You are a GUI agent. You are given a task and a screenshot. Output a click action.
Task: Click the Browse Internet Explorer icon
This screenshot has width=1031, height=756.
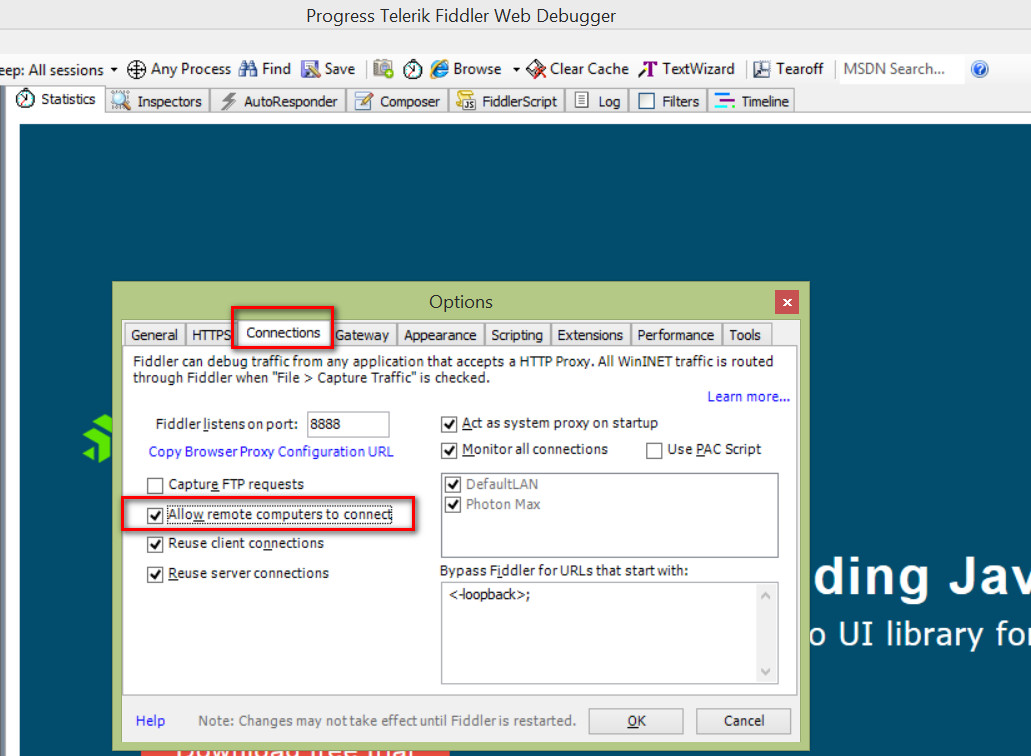[439, 68]
